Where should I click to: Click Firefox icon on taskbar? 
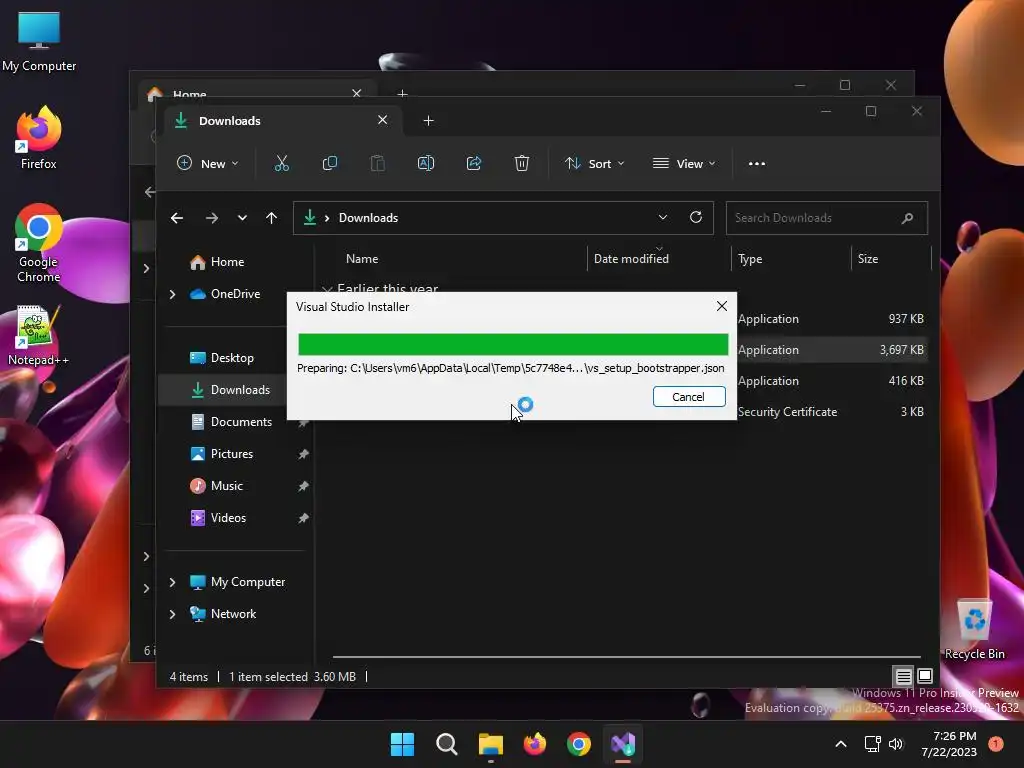tap(535, 744)
